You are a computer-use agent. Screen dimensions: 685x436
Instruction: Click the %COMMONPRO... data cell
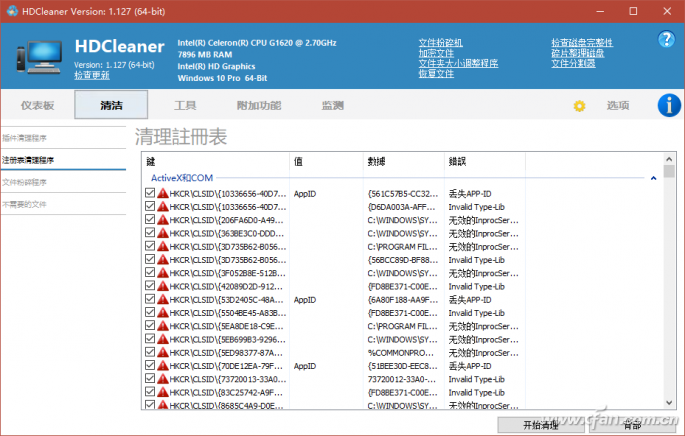pos(401,353)
